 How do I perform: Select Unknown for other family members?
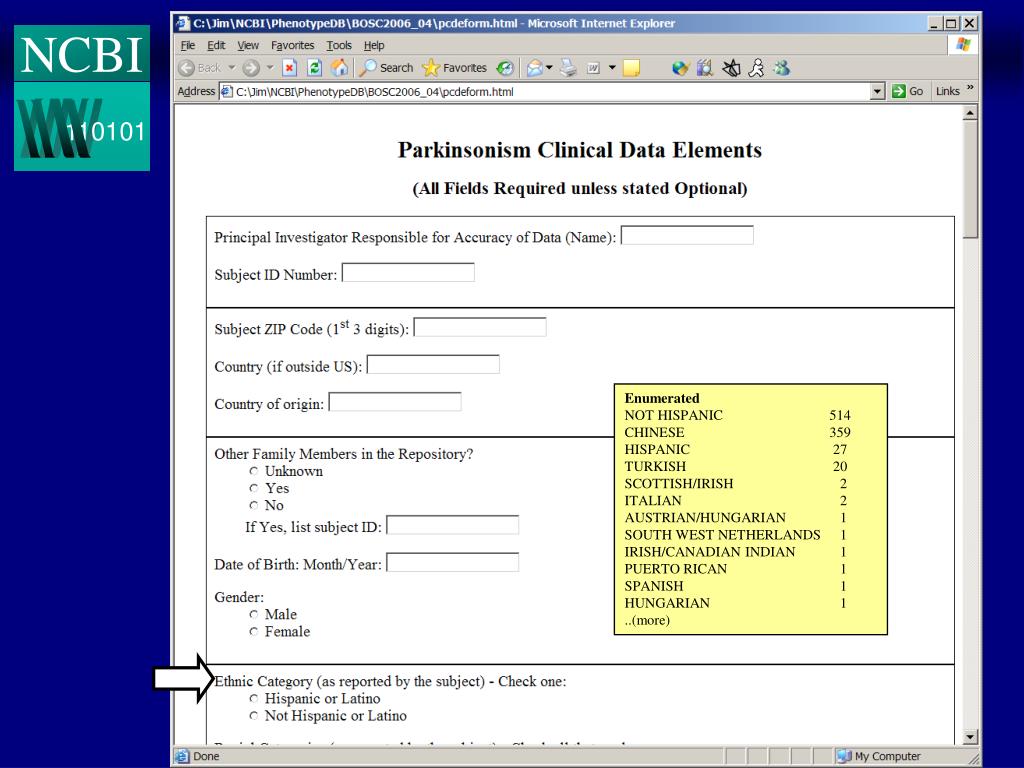(253, 471)
